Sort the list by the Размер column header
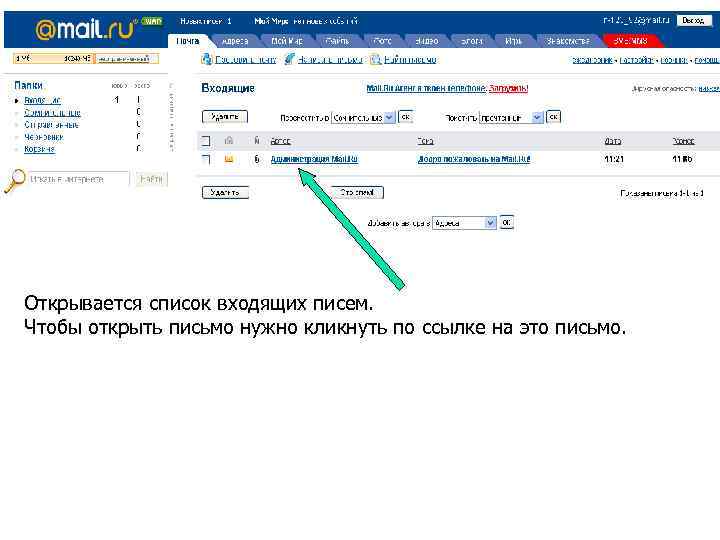 click(683, 141)
